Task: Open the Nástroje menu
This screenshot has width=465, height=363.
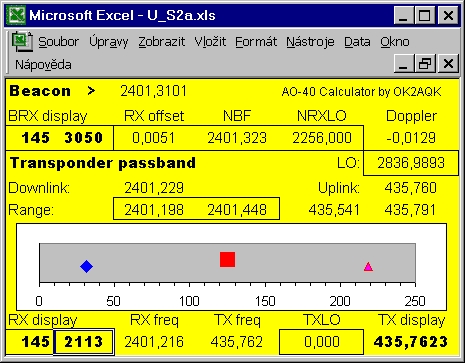Action: (310, 42)
